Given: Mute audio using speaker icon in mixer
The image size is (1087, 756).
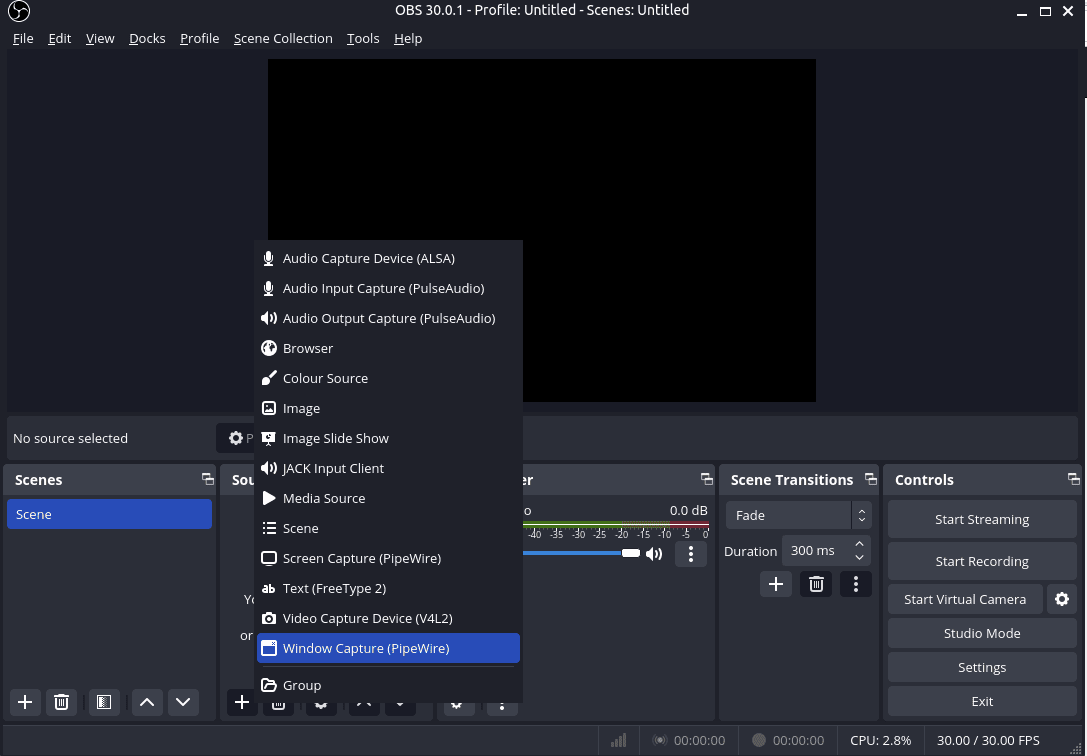Looking at the screenshot, I should point(654,554).
